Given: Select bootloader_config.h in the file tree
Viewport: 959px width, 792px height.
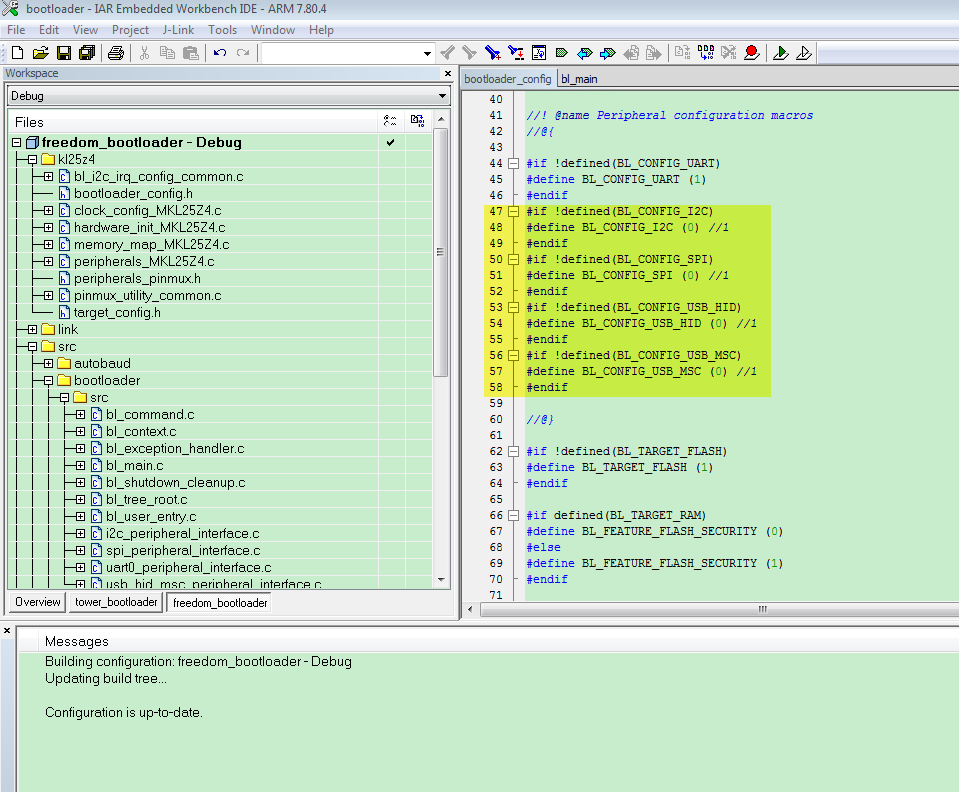Looking at the screenshot, I should click(133, 194).
